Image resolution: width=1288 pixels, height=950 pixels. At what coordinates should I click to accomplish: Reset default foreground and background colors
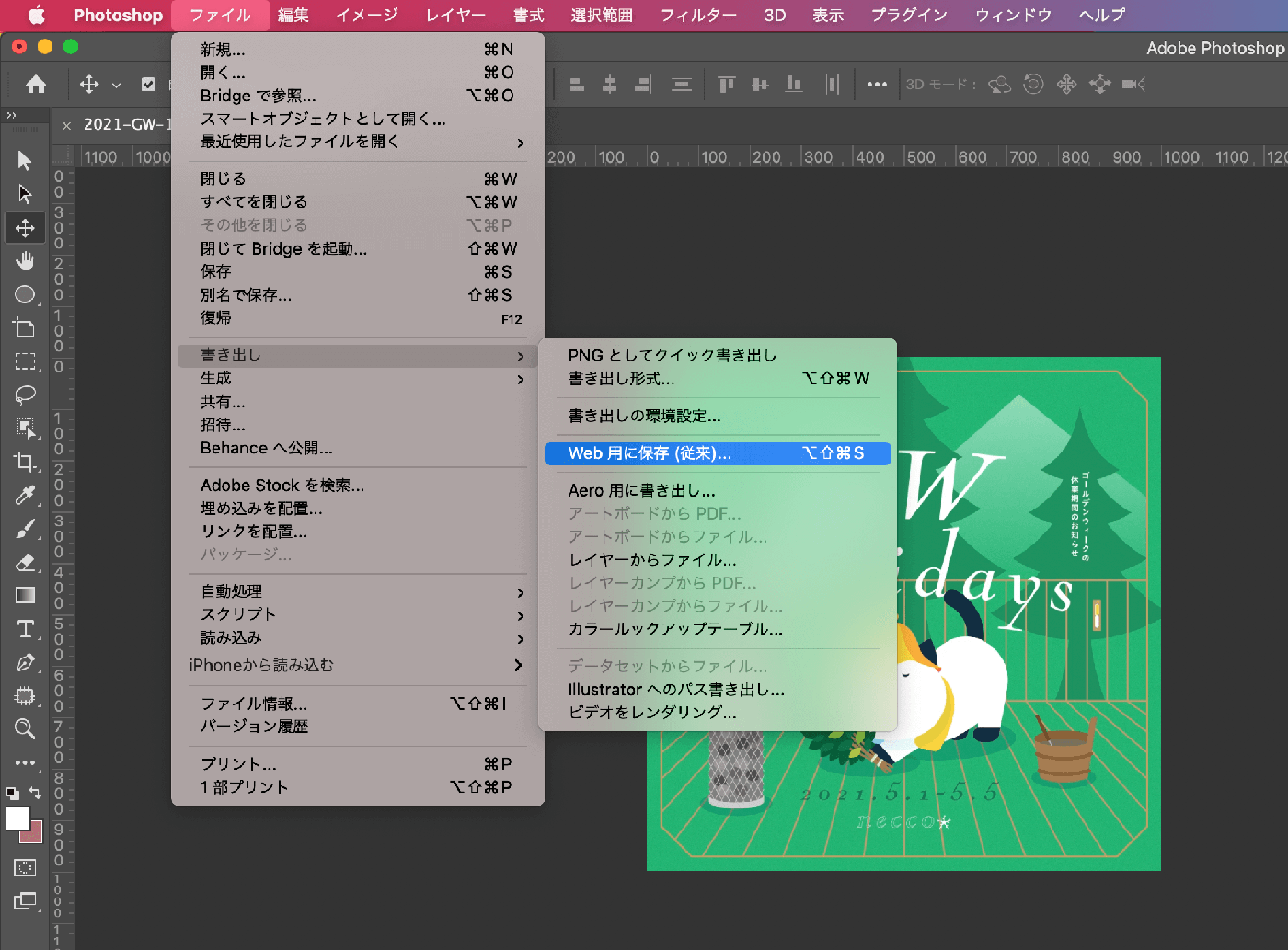pos(12,792)
